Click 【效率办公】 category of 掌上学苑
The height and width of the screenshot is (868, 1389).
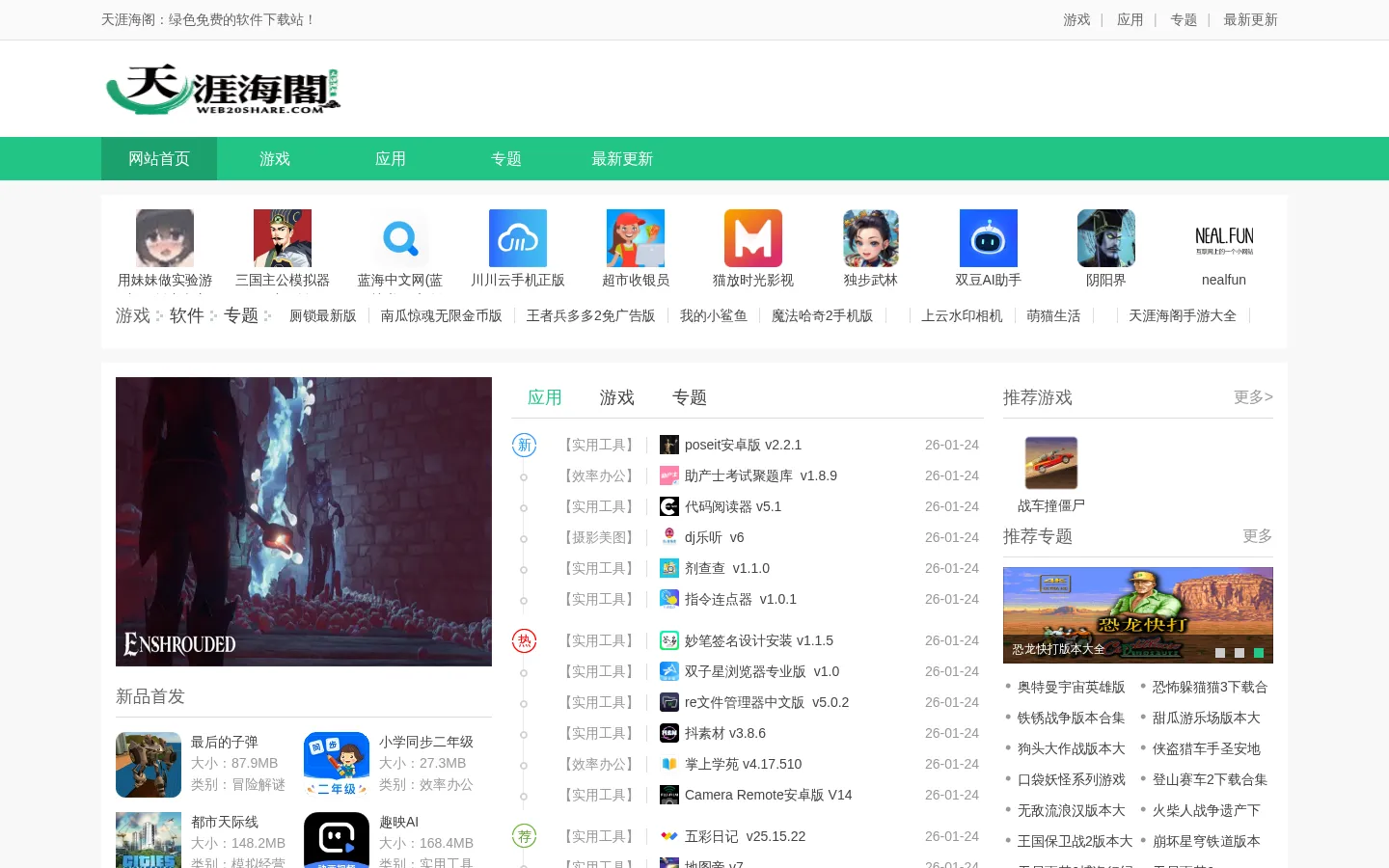(x=599, y=764)
